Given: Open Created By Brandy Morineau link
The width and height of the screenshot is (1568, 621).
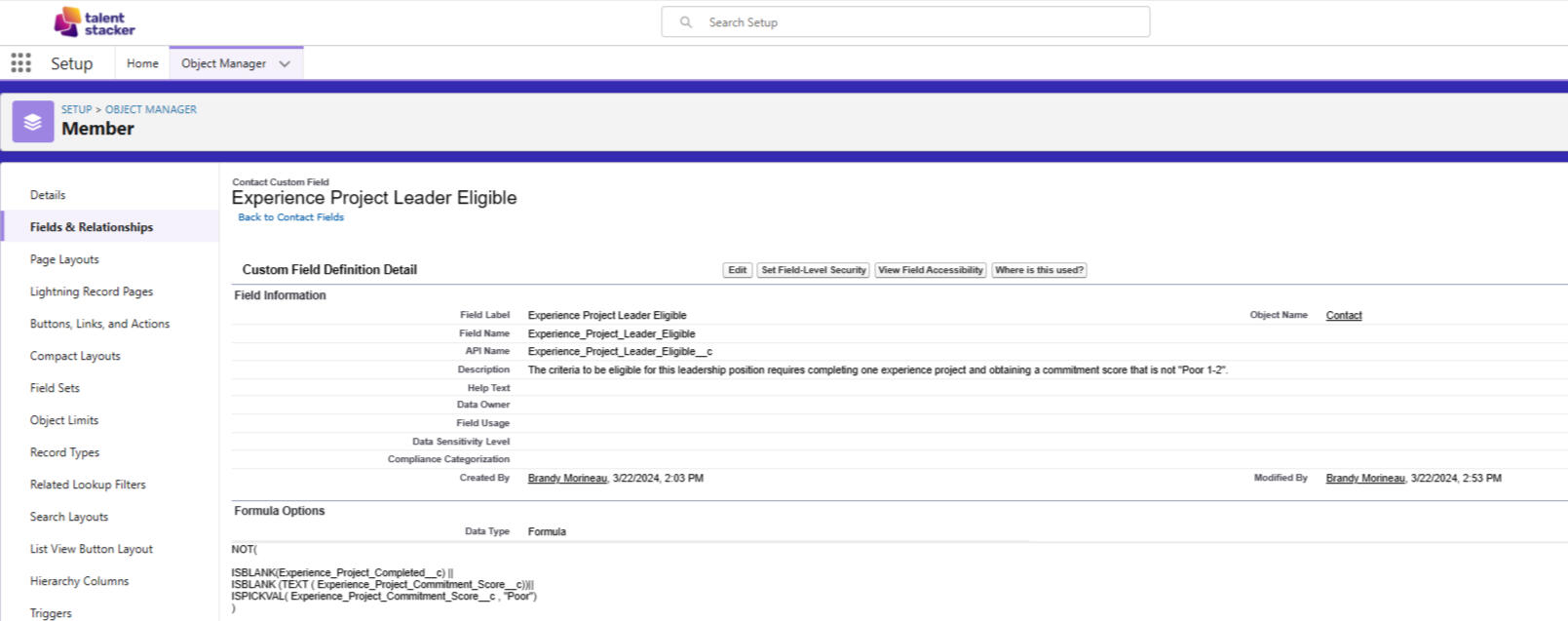Looking at the screenshot, I should coord(567,479).
